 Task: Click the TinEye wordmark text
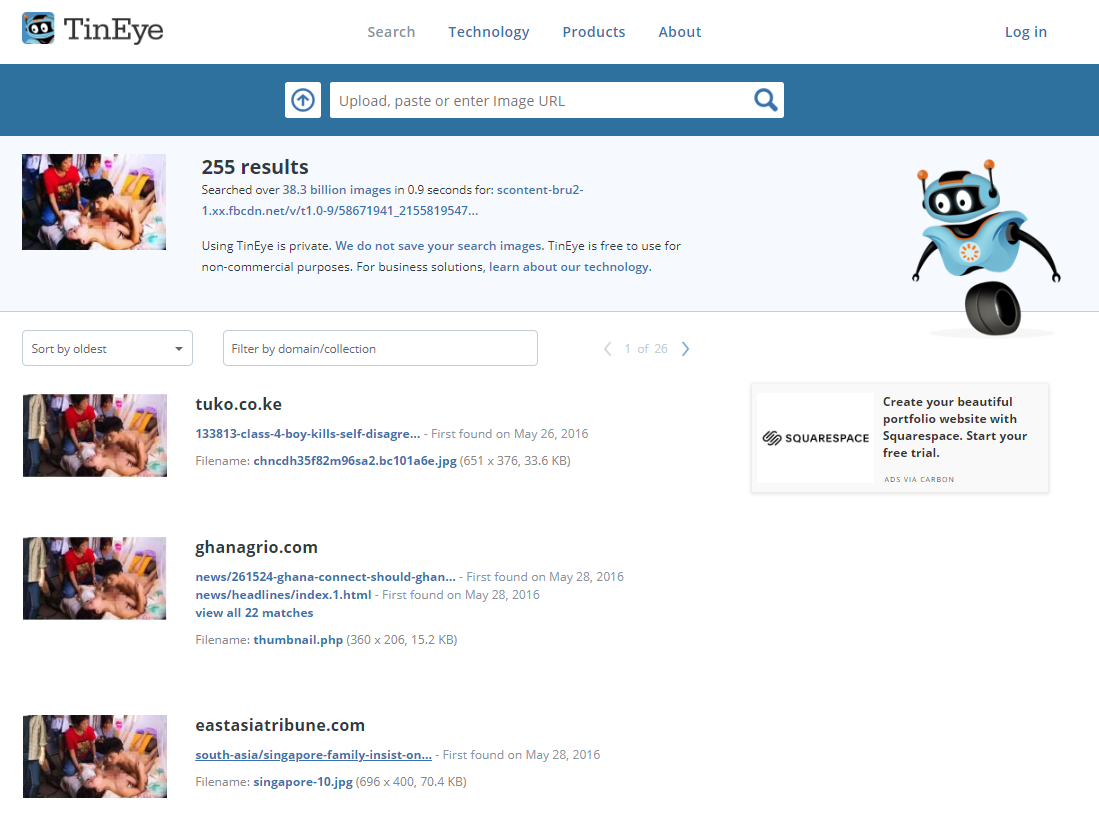[x=114, y=30]
